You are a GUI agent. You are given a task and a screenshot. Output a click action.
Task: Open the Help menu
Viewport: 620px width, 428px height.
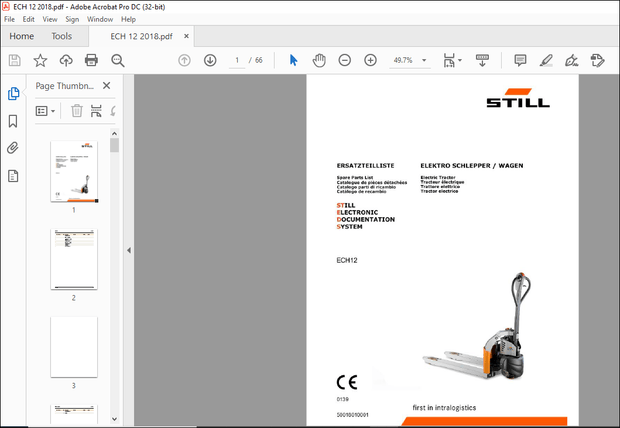128,19
